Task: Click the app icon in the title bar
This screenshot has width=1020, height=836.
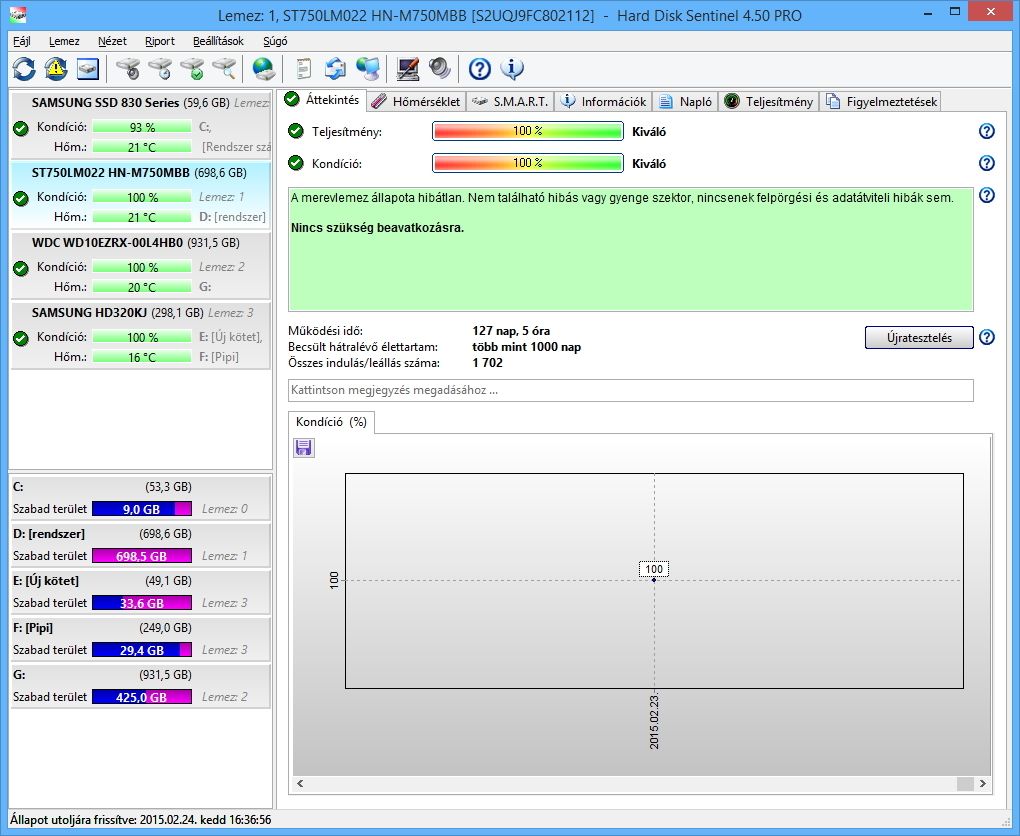Action: [x=18, y=13]
